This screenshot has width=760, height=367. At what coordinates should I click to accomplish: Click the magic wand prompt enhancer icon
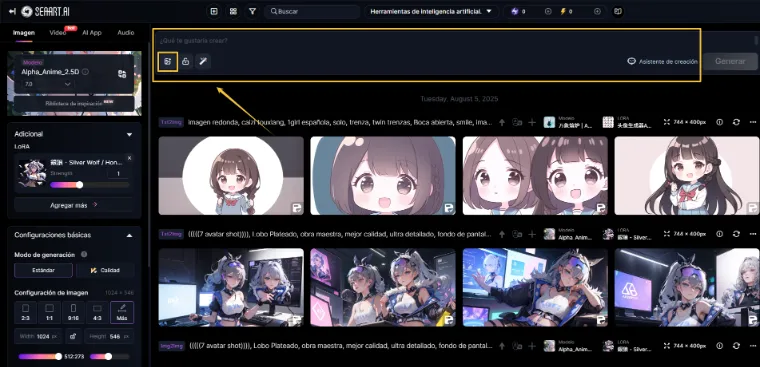(x=203, y=62)
